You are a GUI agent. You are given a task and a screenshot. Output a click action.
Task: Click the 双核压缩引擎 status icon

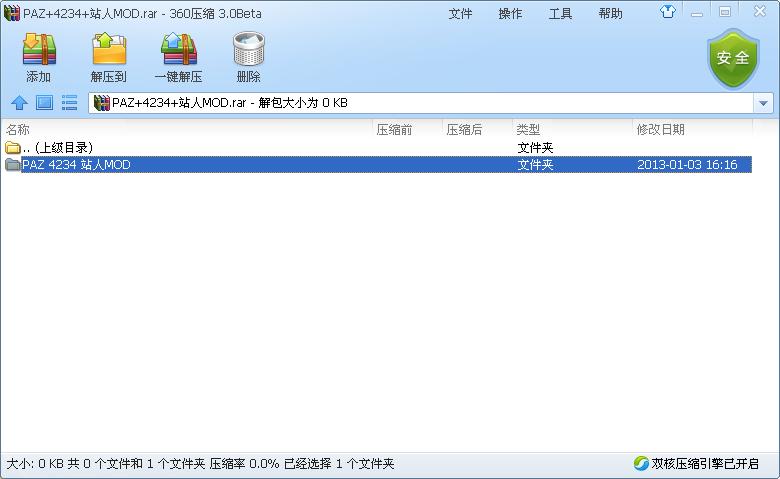point(641,464)
